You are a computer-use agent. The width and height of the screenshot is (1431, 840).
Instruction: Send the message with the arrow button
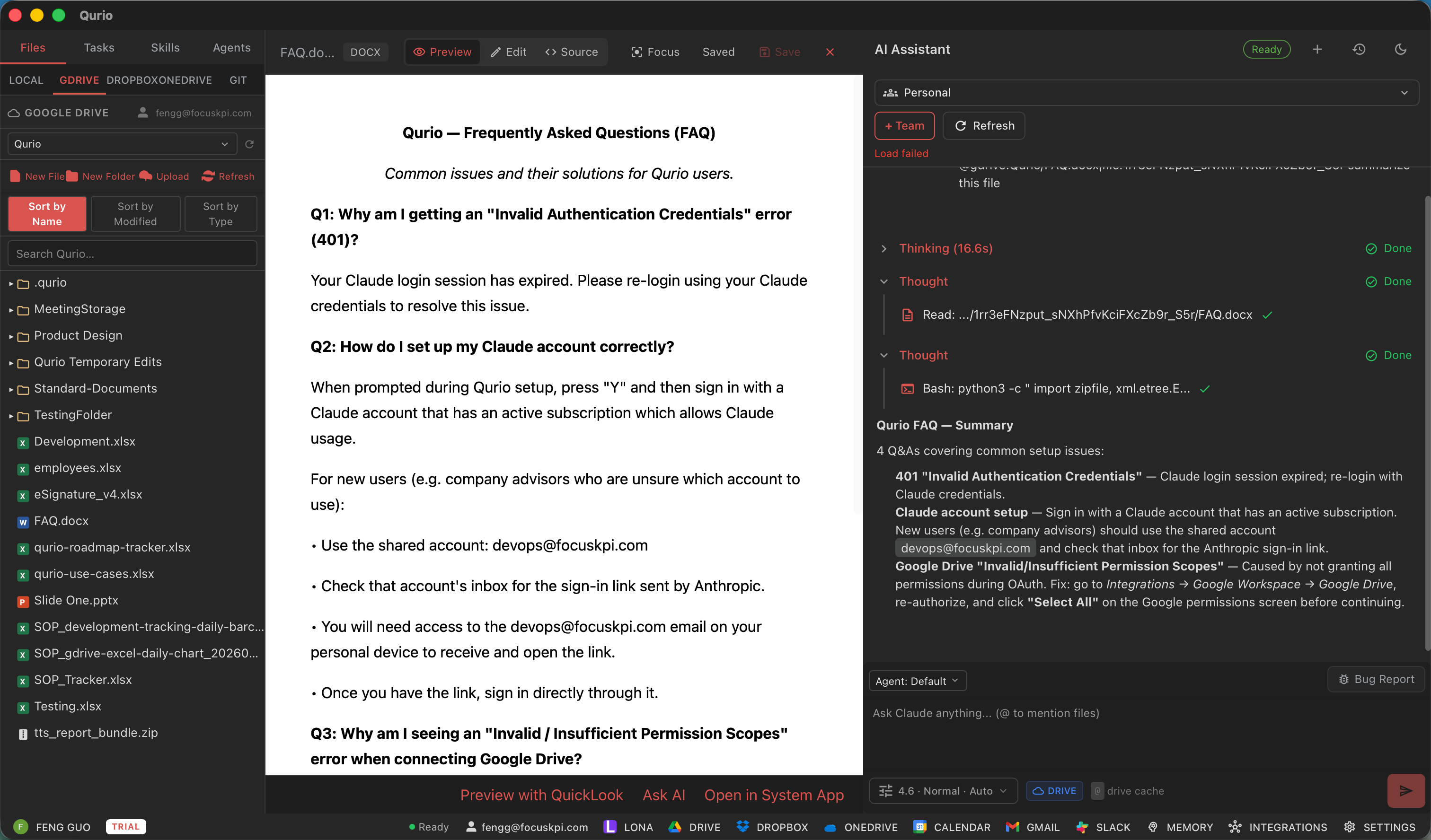(1405, 791)
